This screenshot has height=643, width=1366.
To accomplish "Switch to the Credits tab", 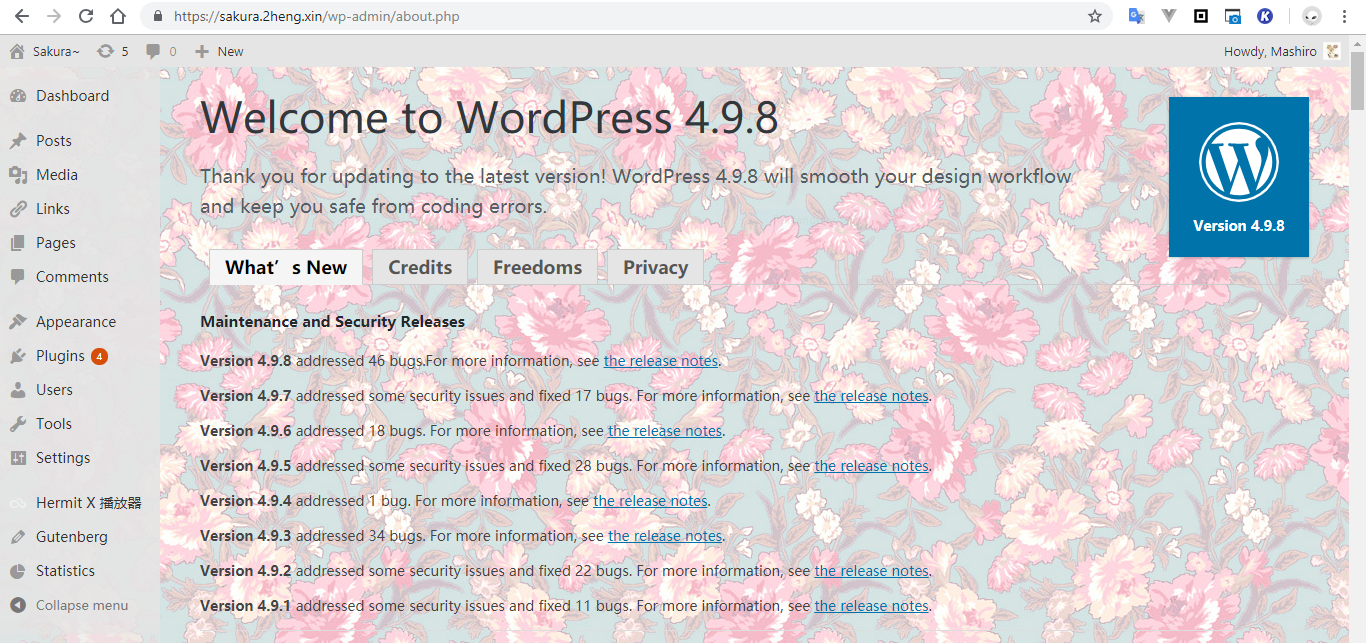I will (x=420, y=267).
